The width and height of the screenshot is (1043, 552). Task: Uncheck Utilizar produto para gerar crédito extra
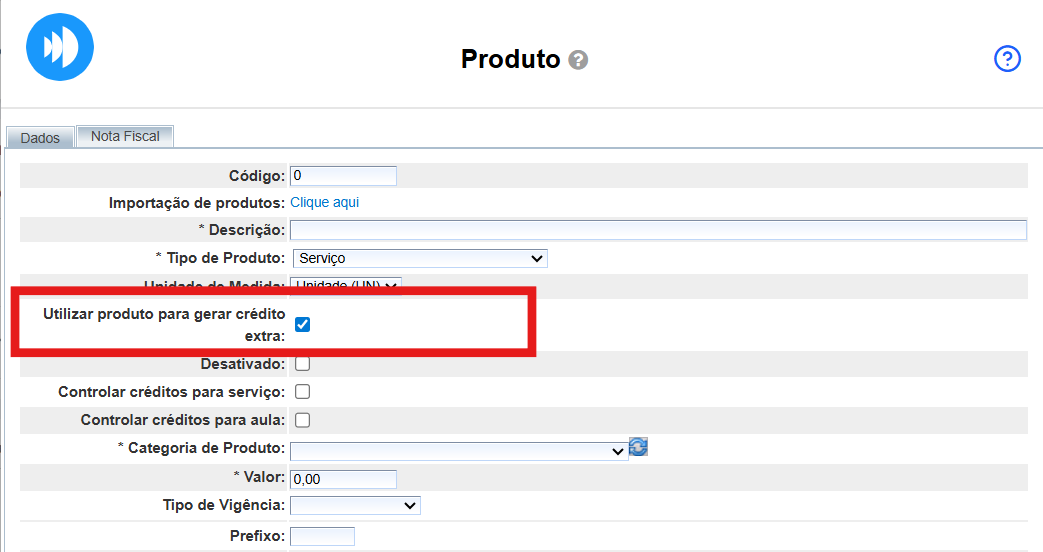click(303, 324)
